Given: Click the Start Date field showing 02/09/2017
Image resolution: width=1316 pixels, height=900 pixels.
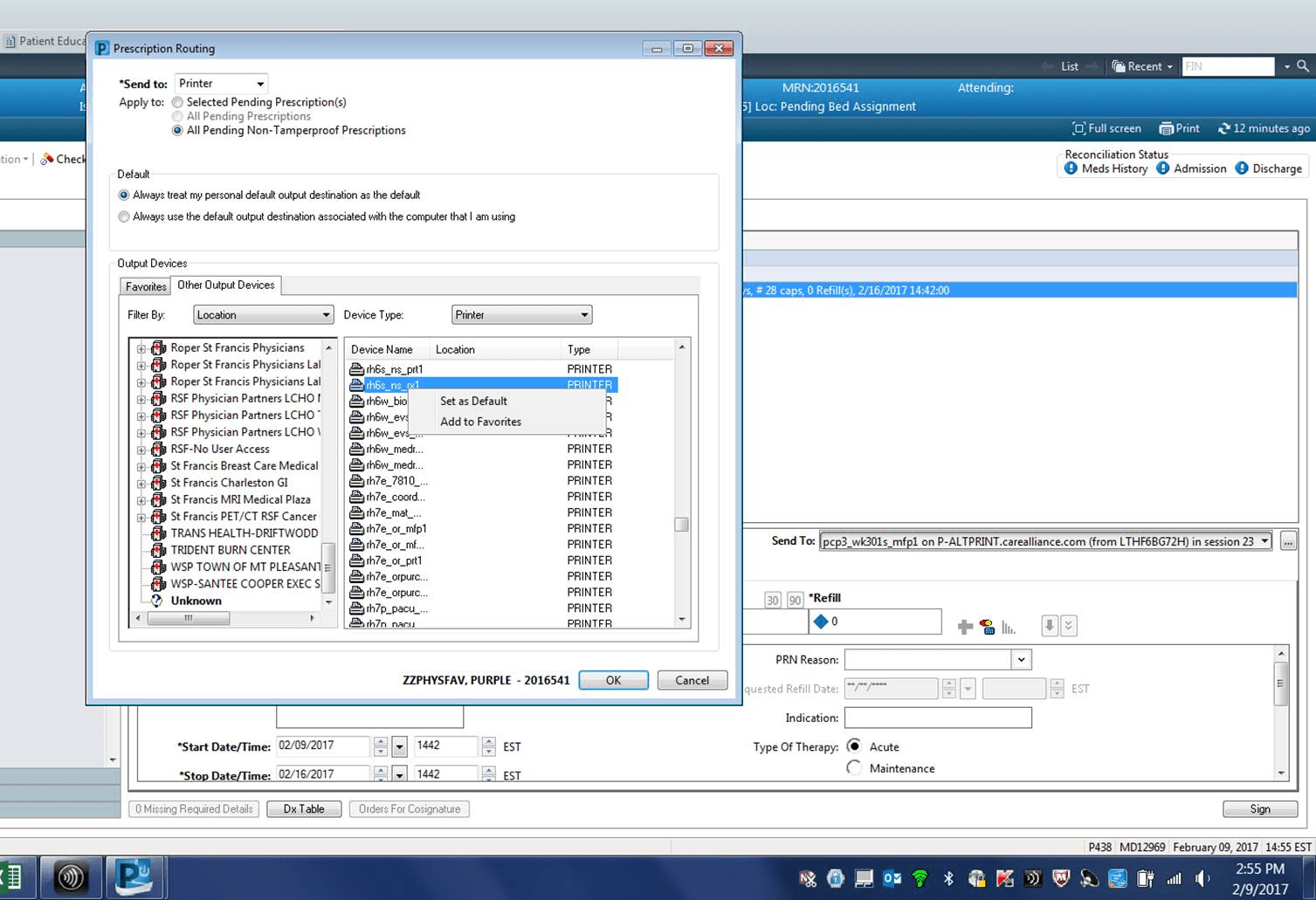Looking at the screenshot, I should pyautogui.click(x=323, y=745).
